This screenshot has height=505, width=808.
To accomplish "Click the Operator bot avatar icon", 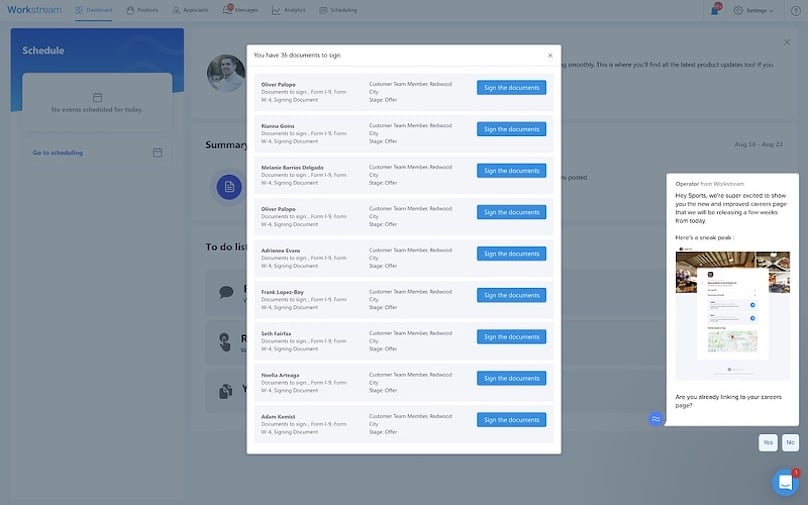I will [655, 419].
